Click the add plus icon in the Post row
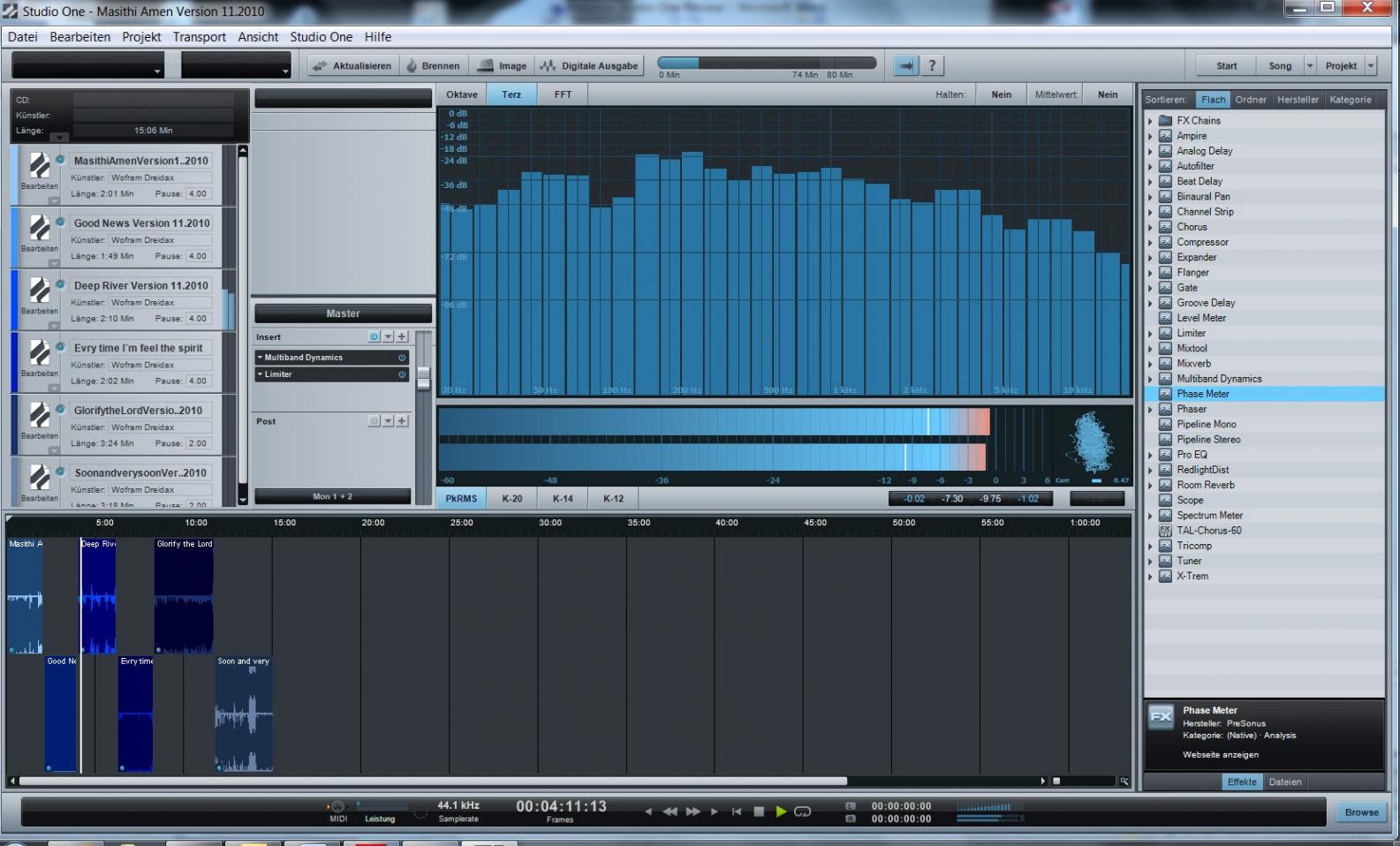 tap(402, 420)
